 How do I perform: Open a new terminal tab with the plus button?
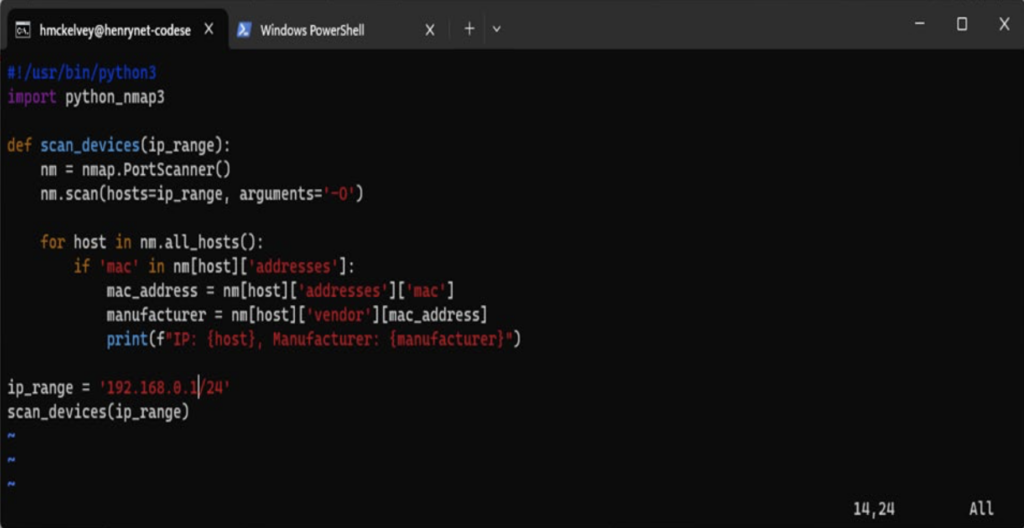tap(469, 29)
